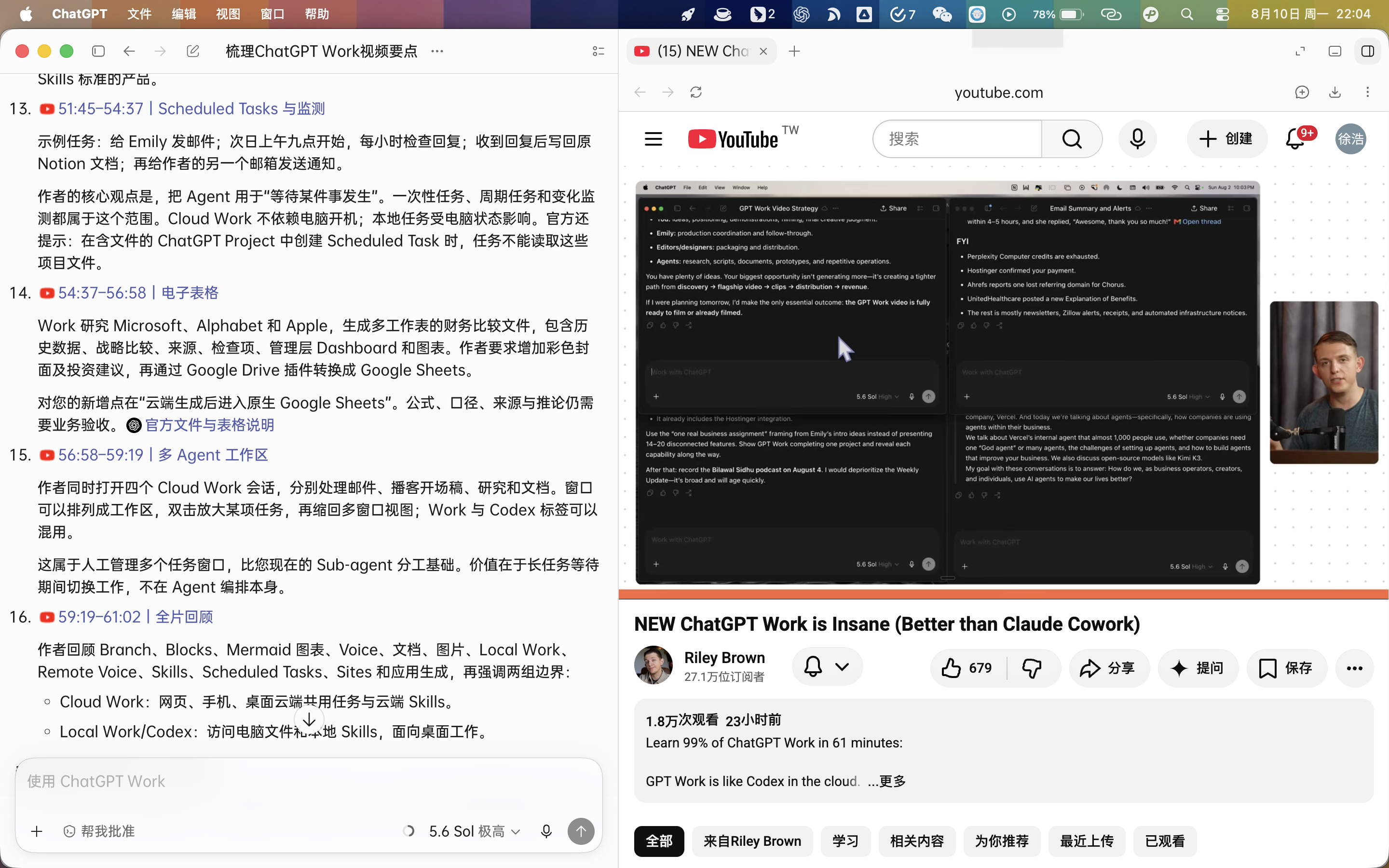
Task: Open the subscription notification bell dropdown
Action: tap(827, 666)
